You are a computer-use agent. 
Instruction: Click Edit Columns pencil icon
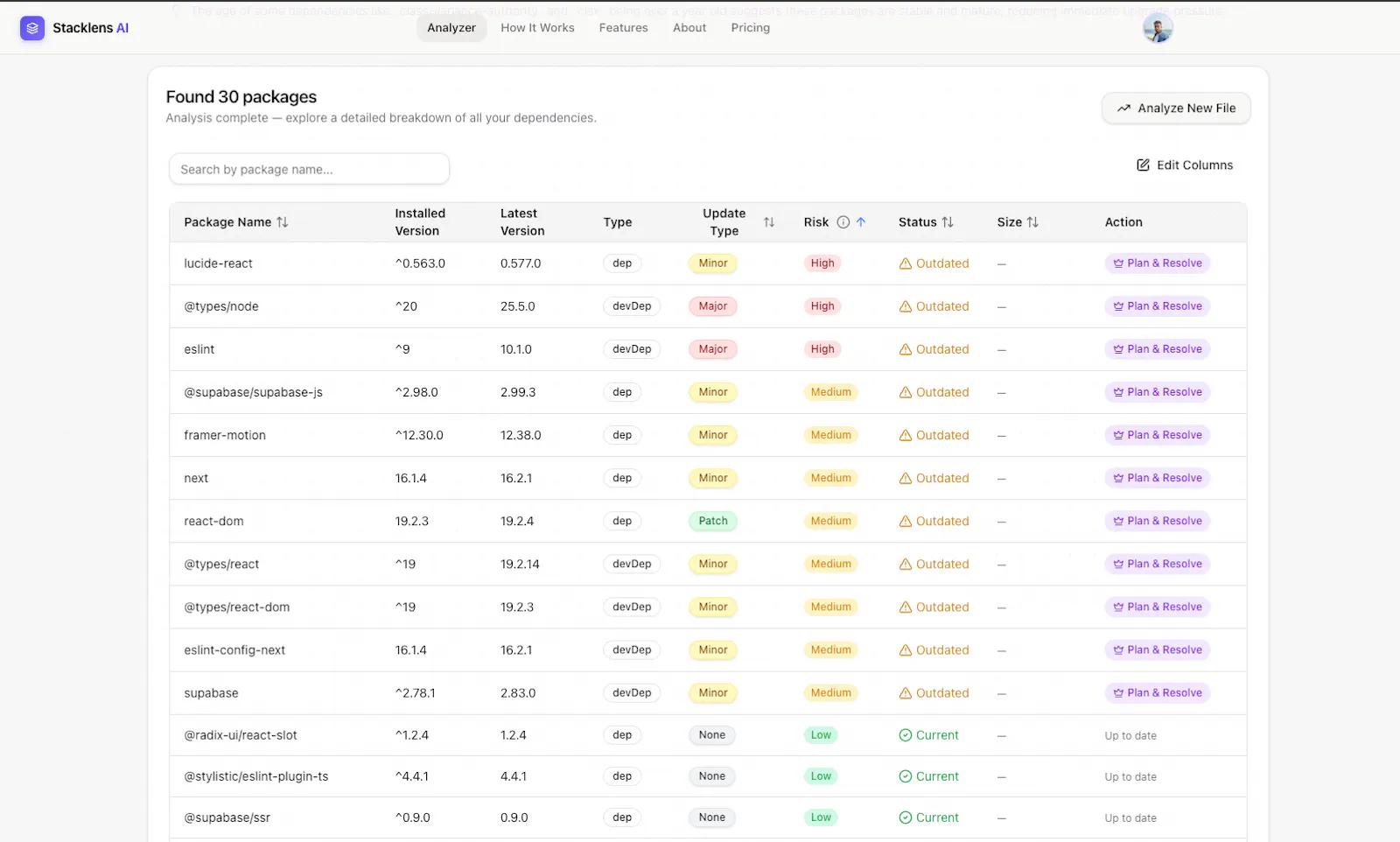point(1143,165)
